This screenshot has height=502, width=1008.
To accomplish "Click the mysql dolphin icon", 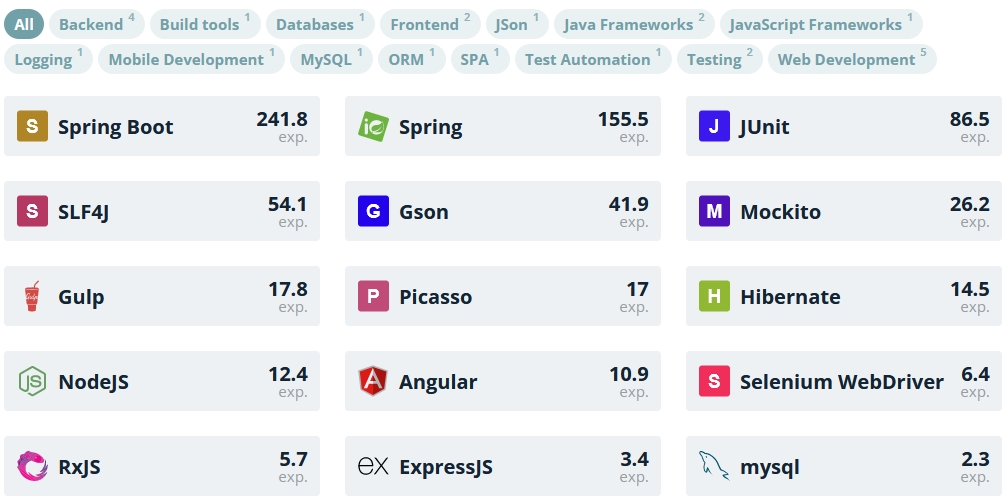I will click(x=714, y=466).
